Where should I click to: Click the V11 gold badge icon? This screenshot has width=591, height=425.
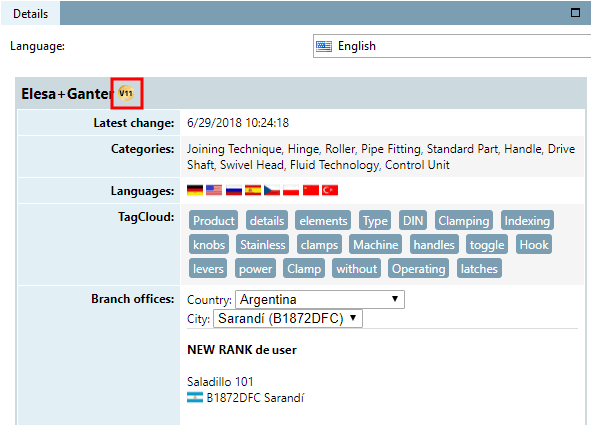click(126, 93)
